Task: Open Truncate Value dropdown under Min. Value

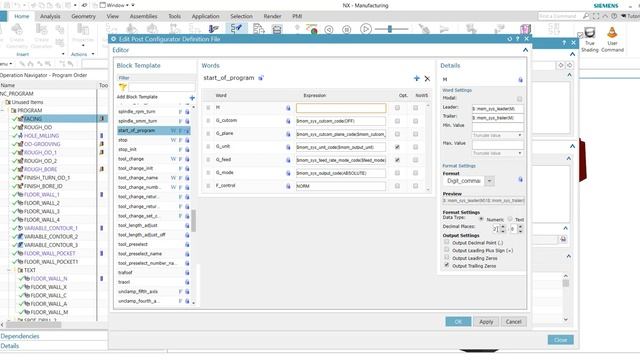Action: 498,135
